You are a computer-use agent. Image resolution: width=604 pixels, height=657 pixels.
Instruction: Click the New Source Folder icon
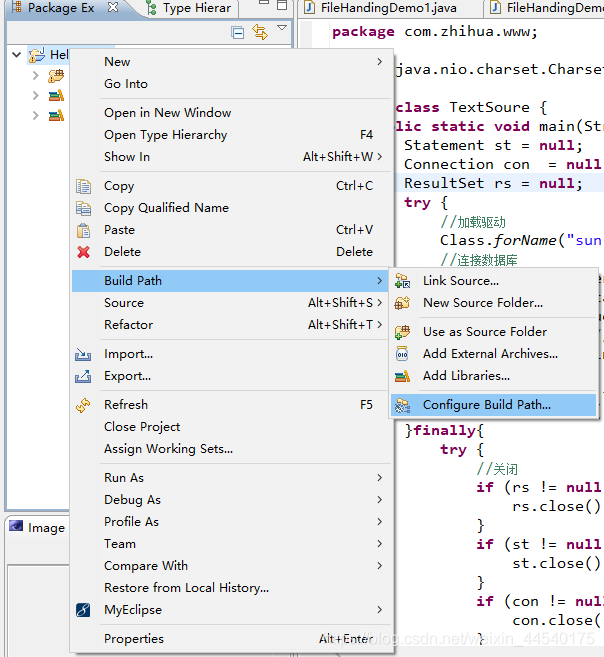tap(403, 303)
